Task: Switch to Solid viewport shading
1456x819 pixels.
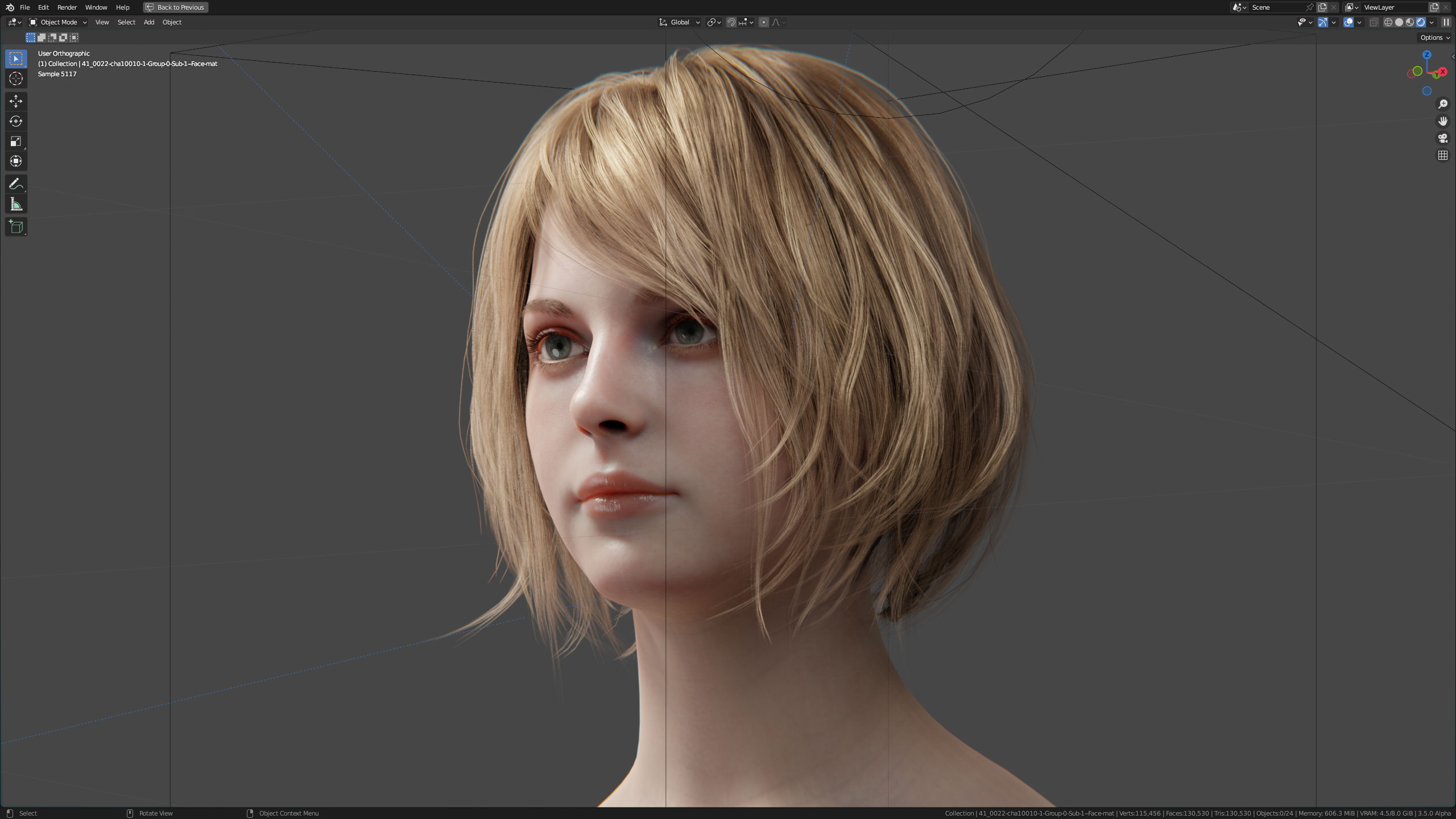Action: tap(1399, 22)
